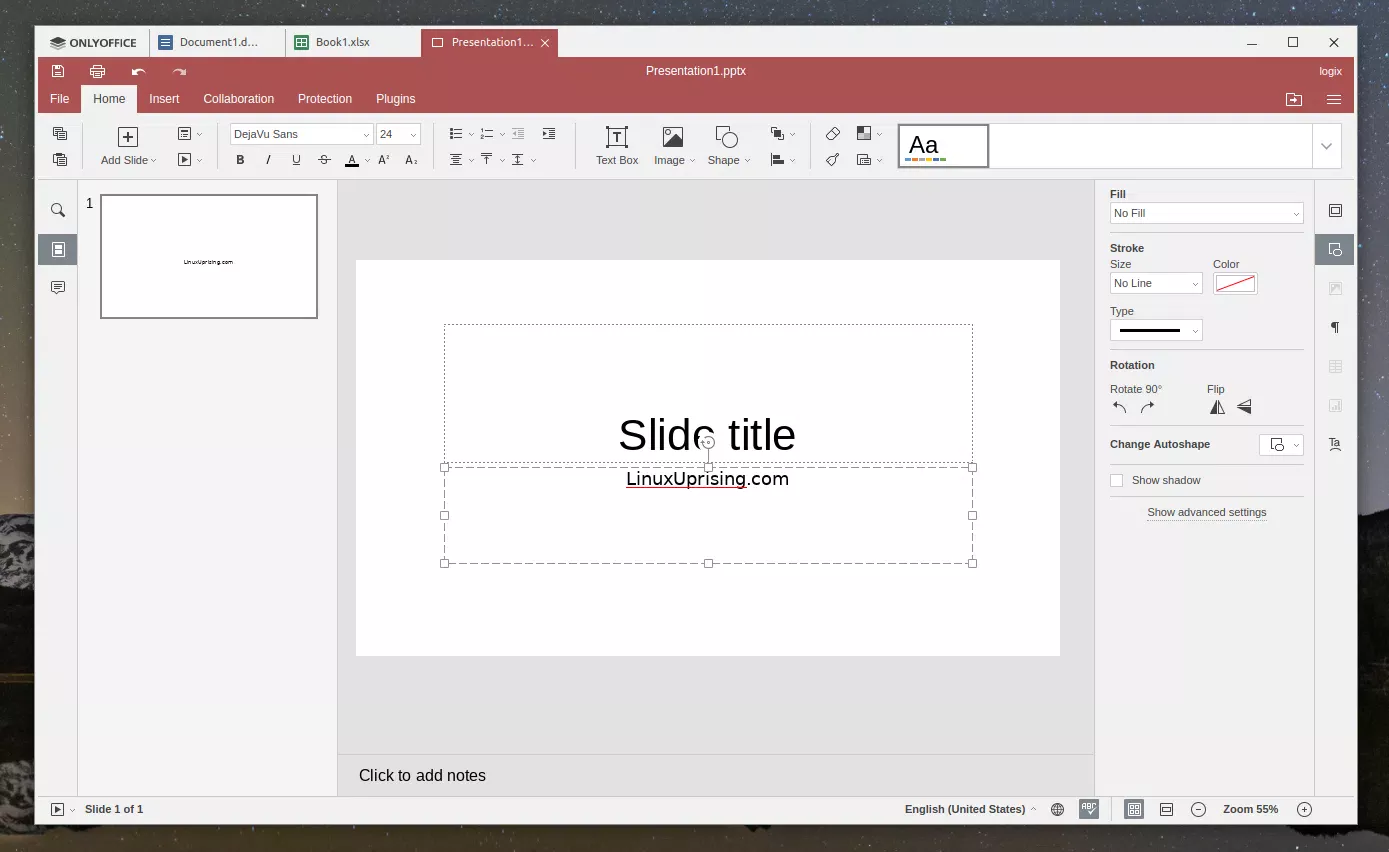Open comments panel in left sidebar

click(58, 288)
